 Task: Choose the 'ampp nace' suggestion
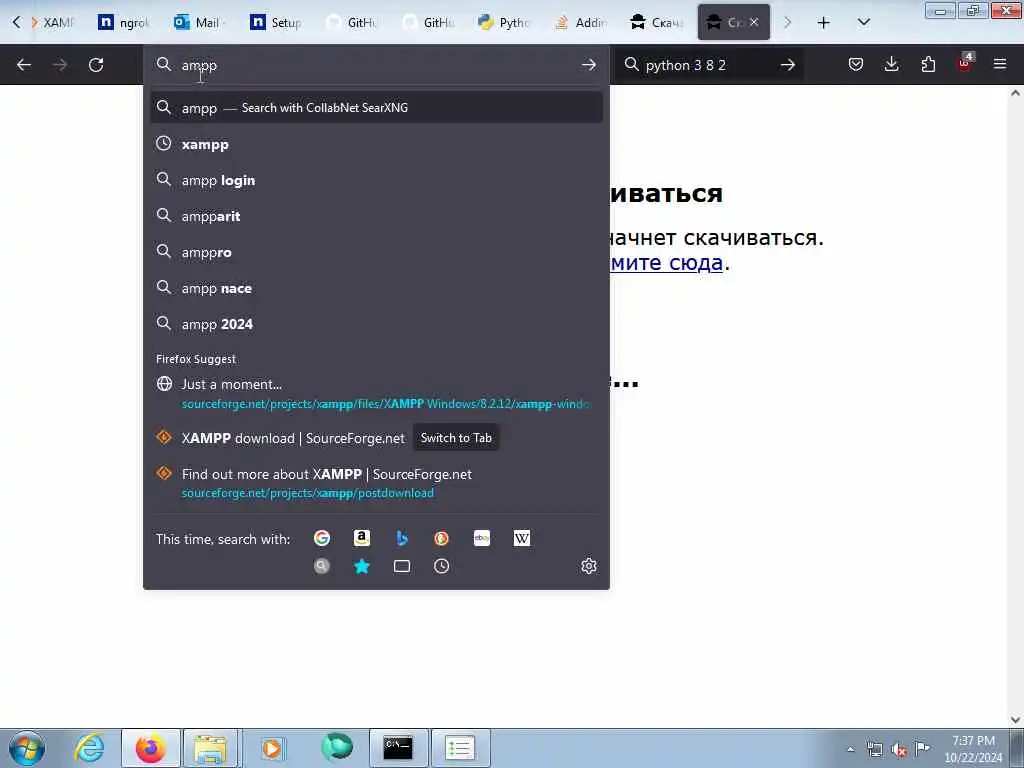[x=376, y=288]
